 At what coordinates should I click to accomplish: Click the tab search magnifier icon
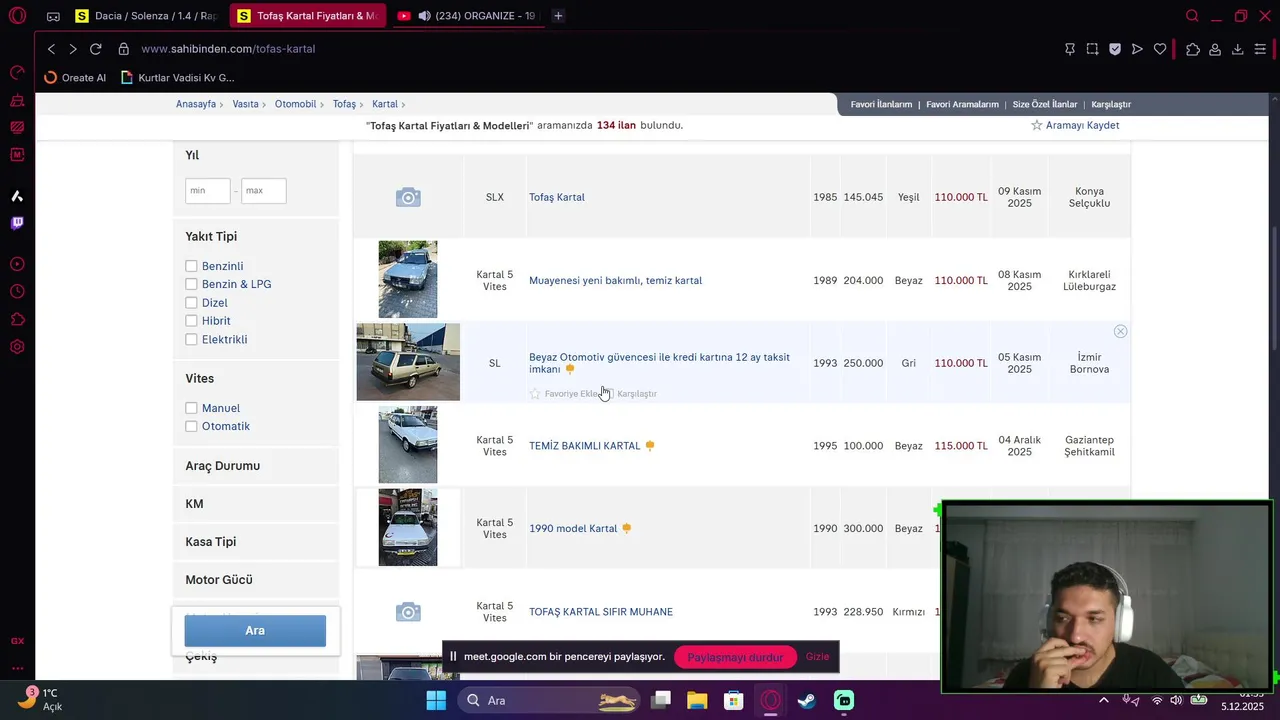[1192, 16]
